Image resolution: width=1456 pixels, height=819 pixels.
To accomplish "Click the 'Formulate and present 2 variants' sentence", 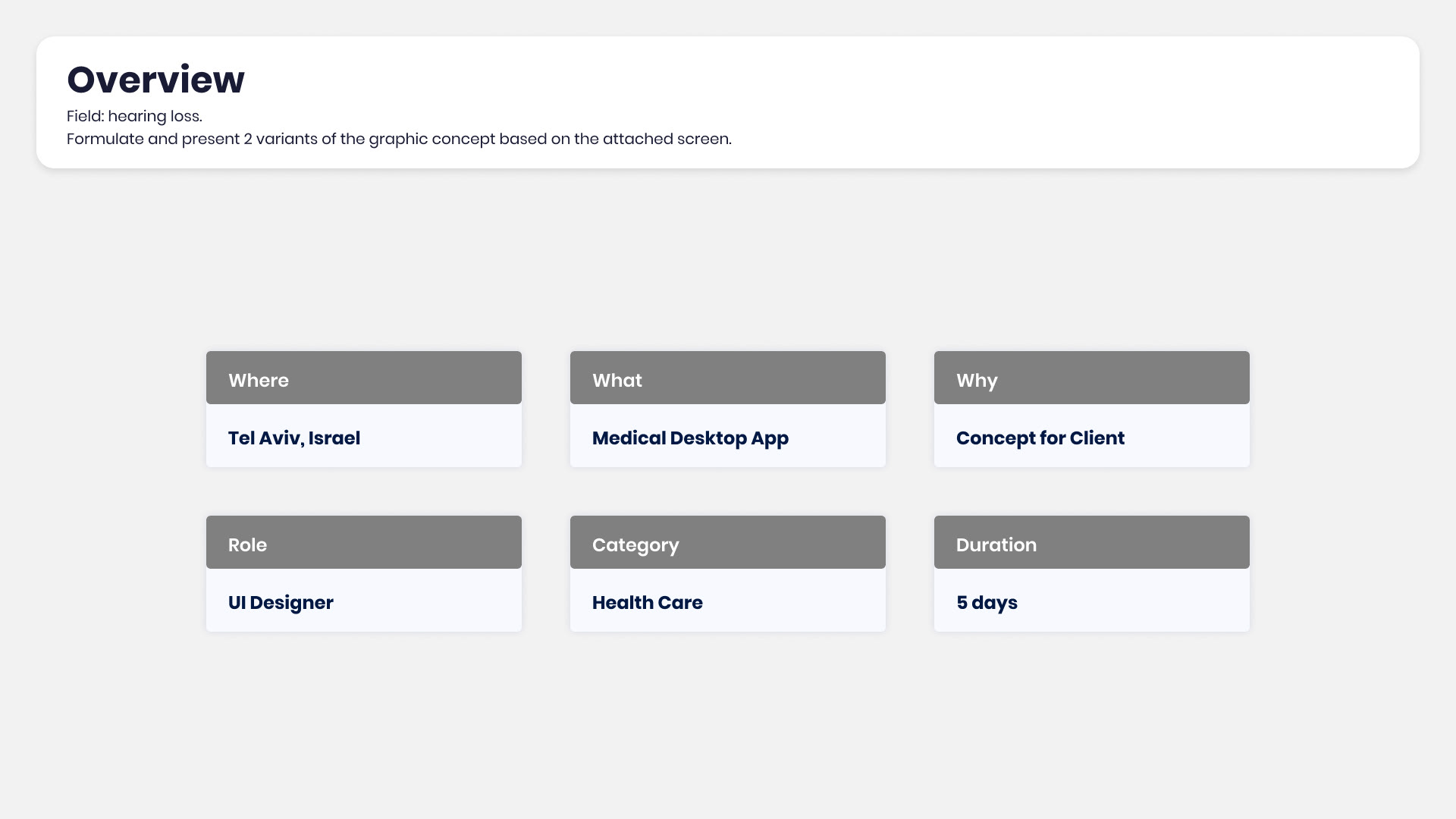I will tap(399, 139).
